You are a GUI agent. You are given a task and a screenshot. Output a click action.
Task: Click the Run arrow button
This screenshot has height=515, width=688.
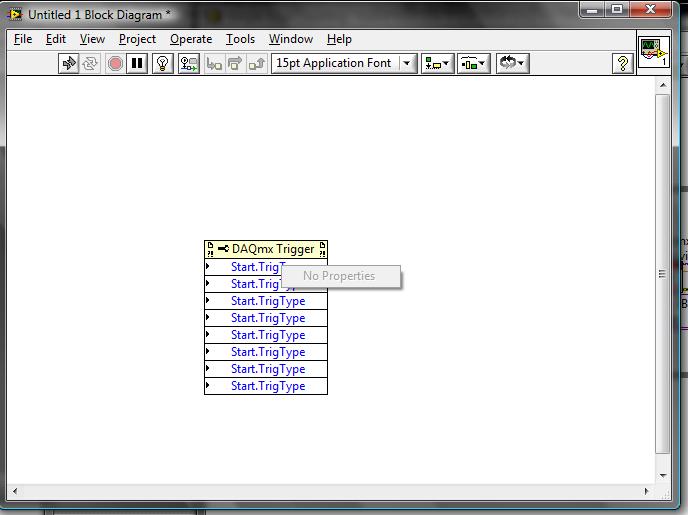68,64
